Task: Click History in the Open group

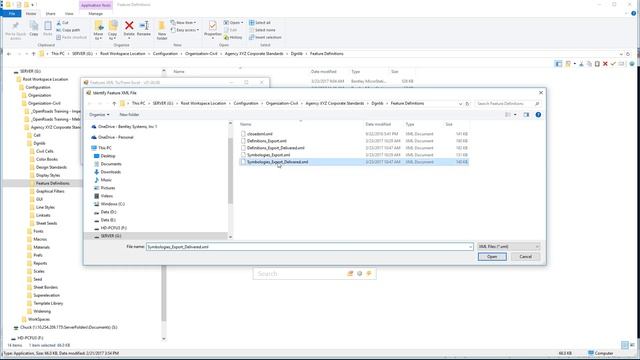Action: click(233, 38)
